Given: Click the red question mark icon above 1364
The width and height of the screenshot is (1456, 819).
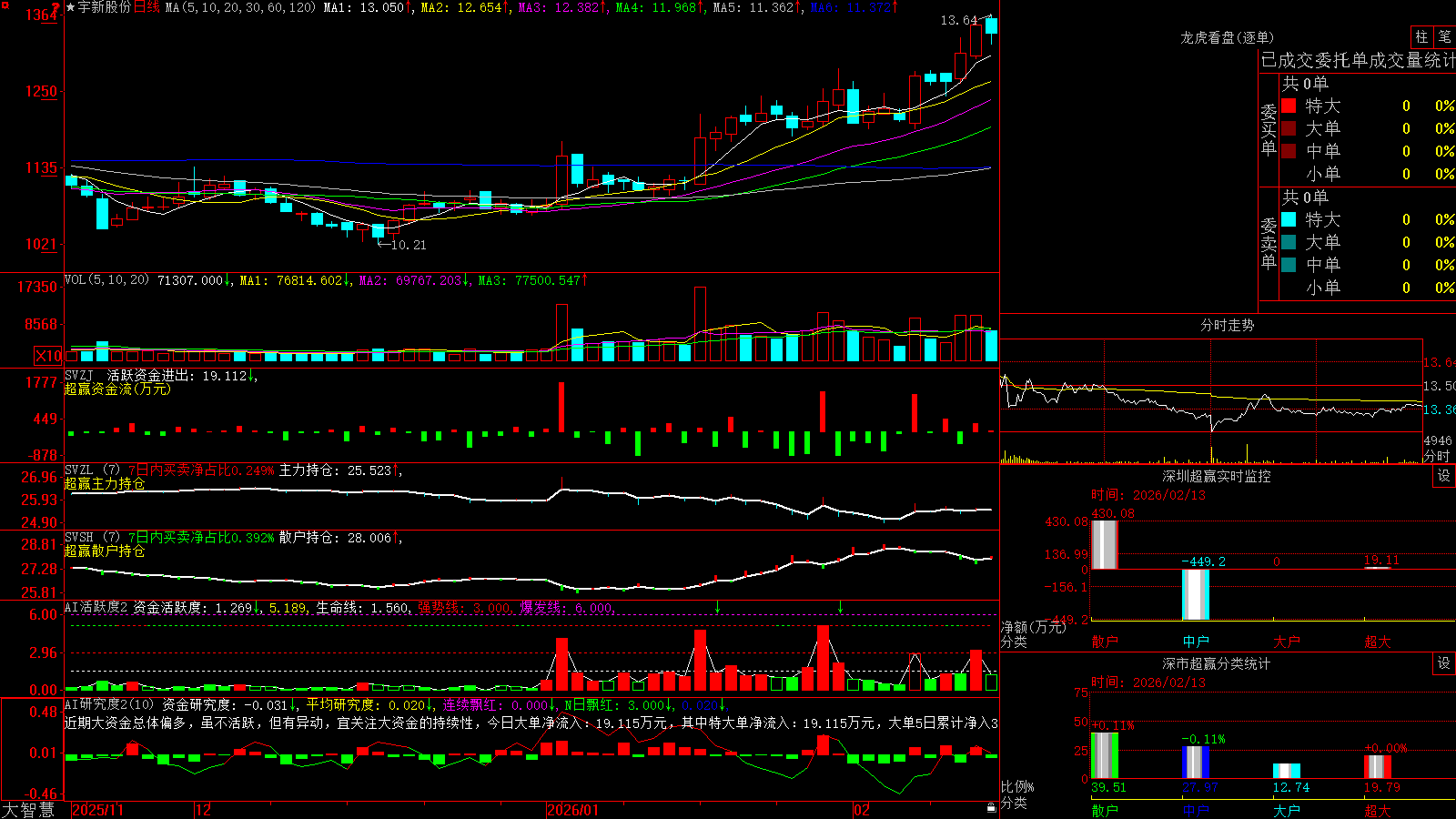Looking at the screenshot, I should (x=56, y=6).
